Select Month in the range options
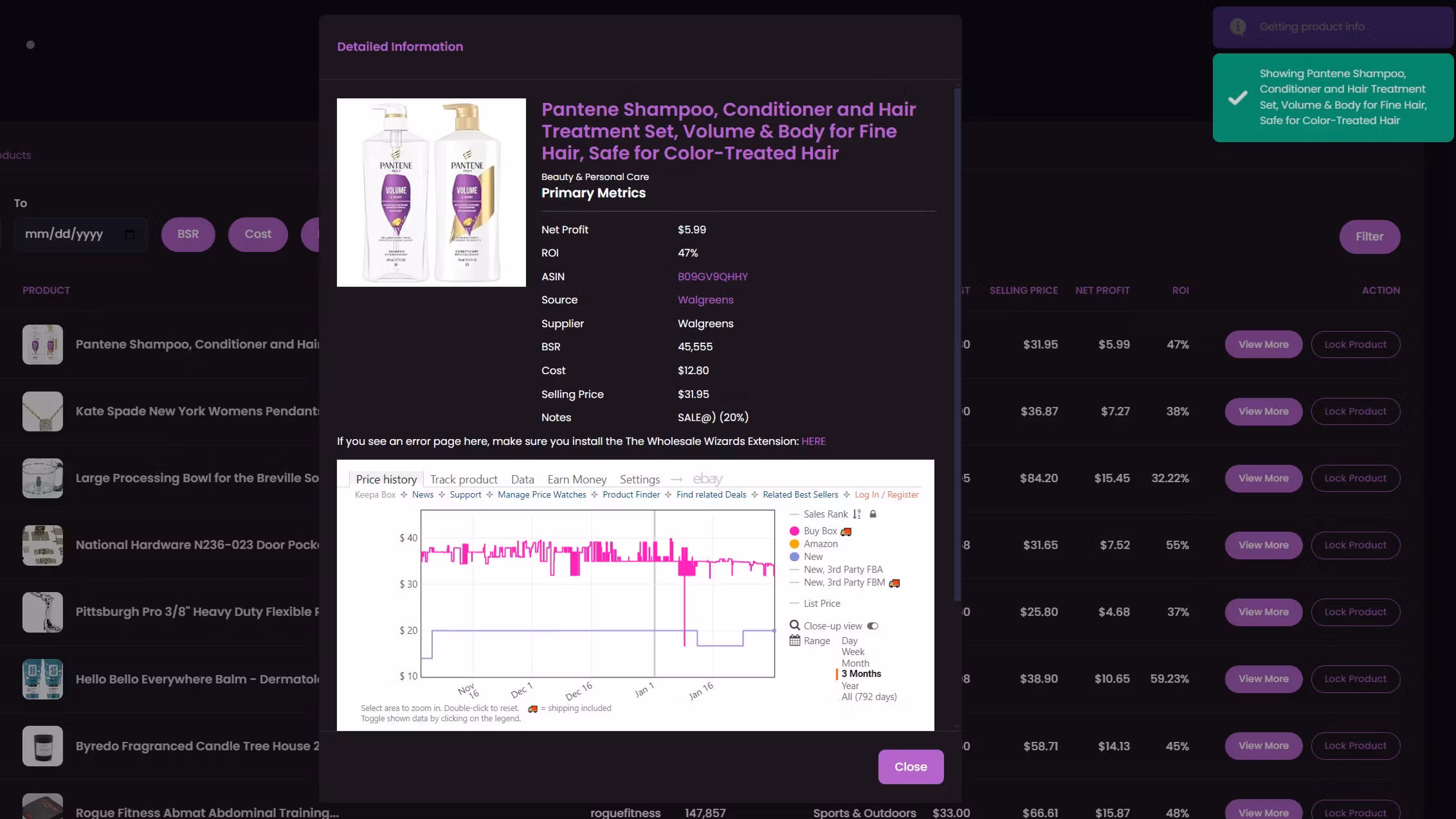This screenshot has width=1456, height=819. (x=855, y=663)
